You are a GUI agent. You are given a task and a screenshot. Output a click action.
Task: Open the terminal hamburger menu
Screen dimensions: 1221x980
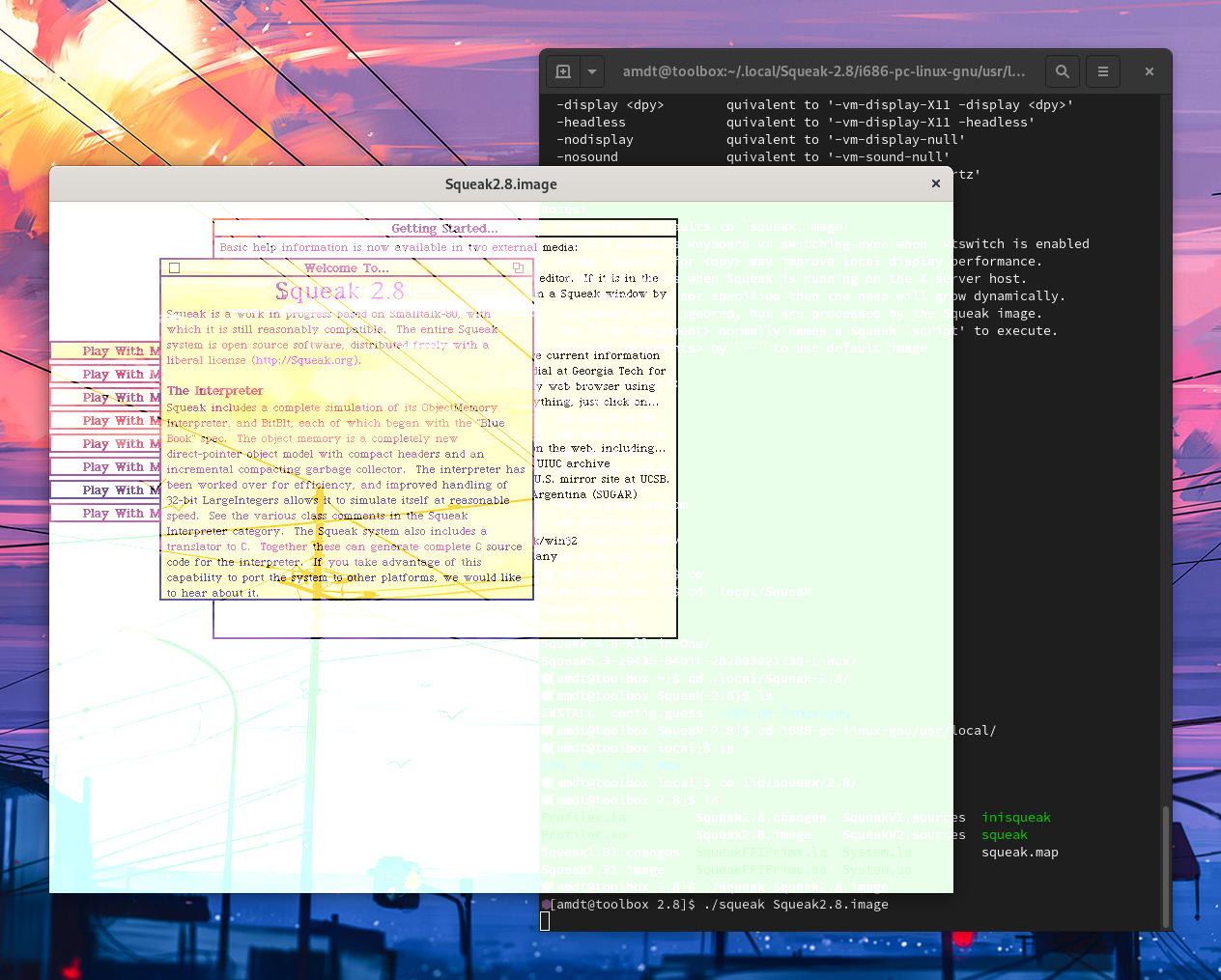(x=1103, y=71)
